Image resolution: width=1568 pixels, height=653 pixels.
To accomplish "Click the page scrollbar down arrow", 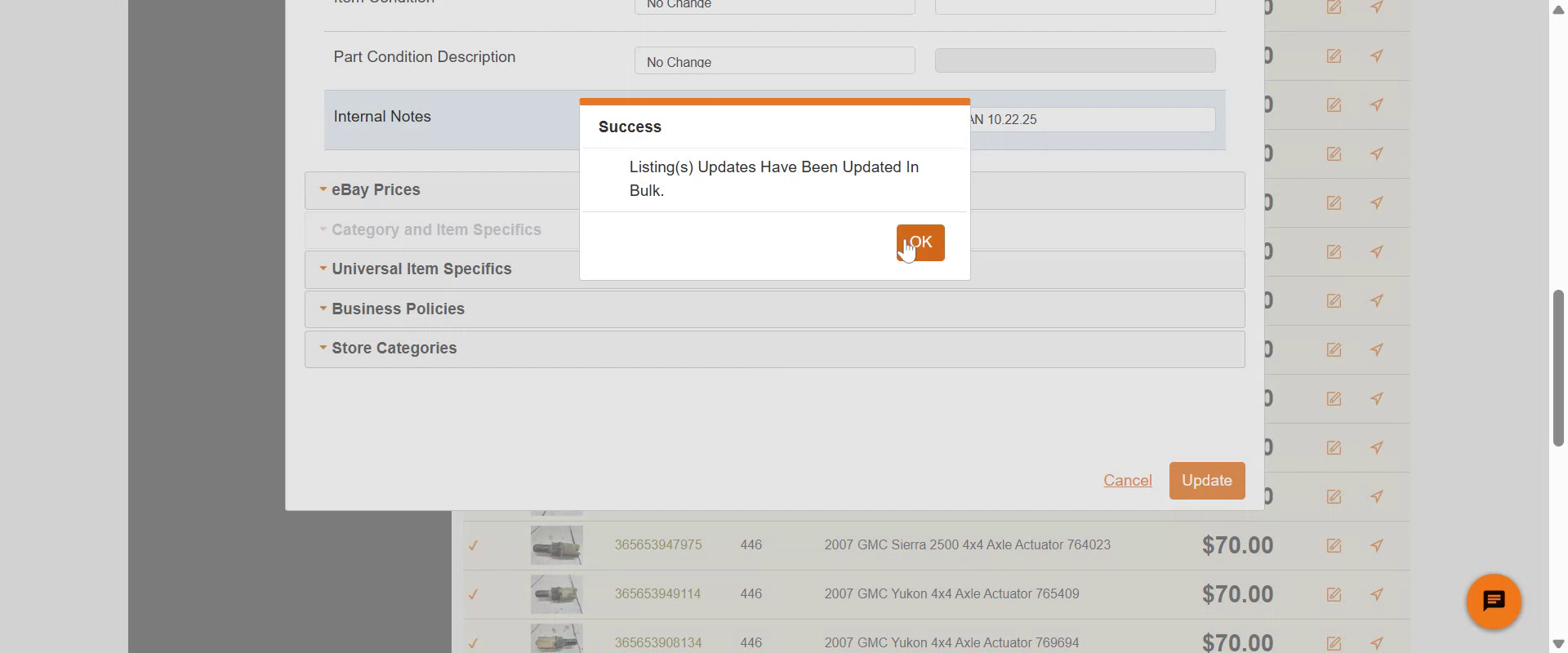I will tap(1558, 643).
